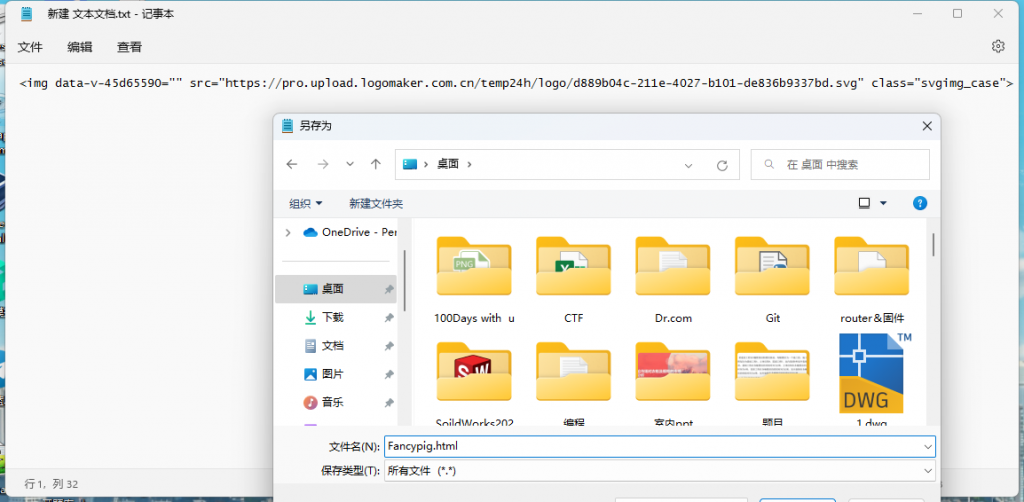1024x502 pixels.
Task: Select the 1.dwg file icon
Action: point(872,373)
